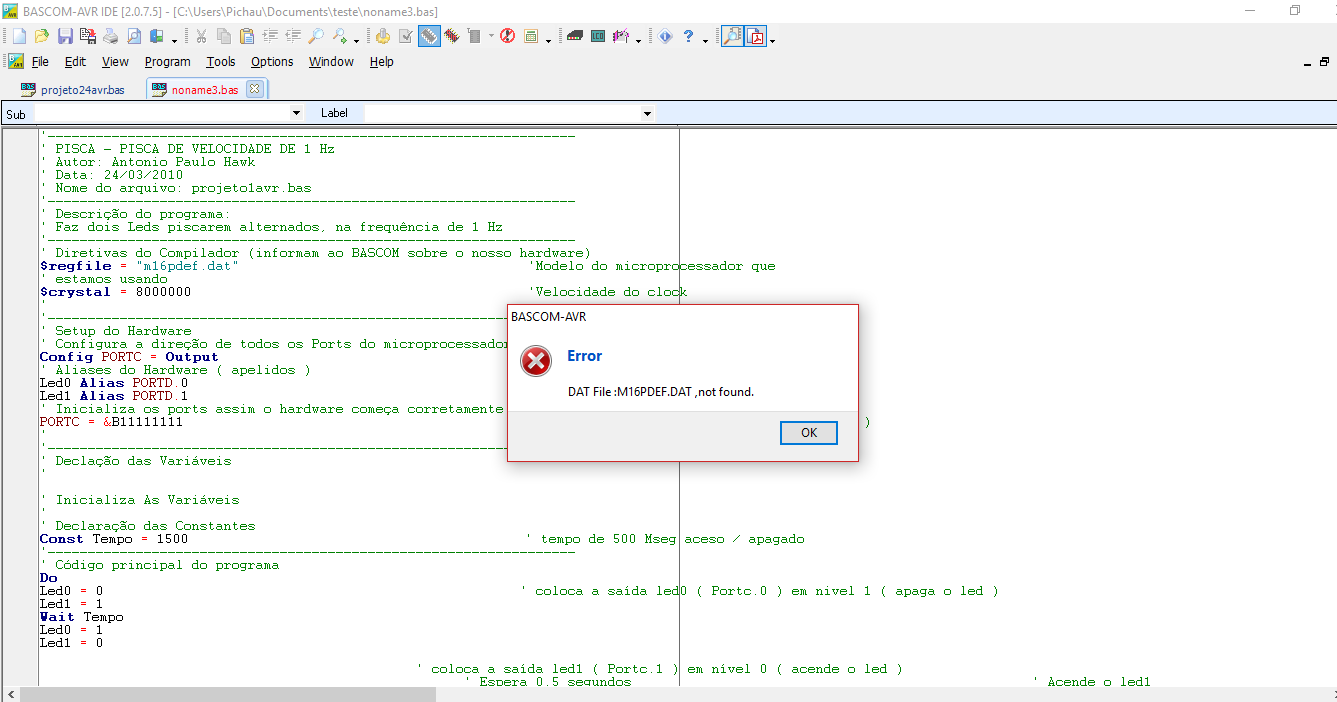Create a new file with toolbar icon
This screenshot has width=1337, height=702.
[x=19, y=36]
